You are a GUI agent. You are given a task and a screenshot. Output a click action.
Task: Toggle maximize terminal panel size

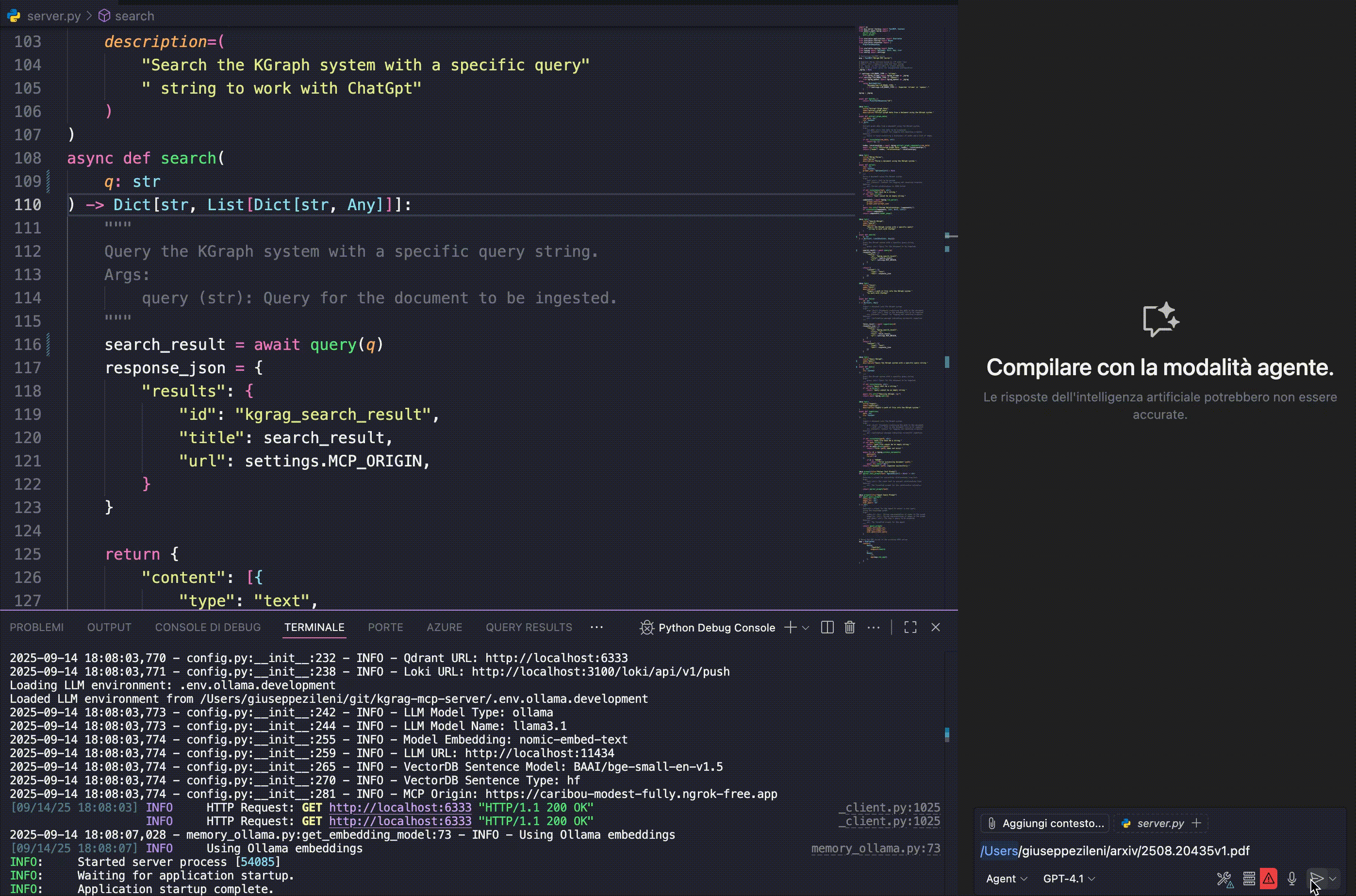[910, 628]
